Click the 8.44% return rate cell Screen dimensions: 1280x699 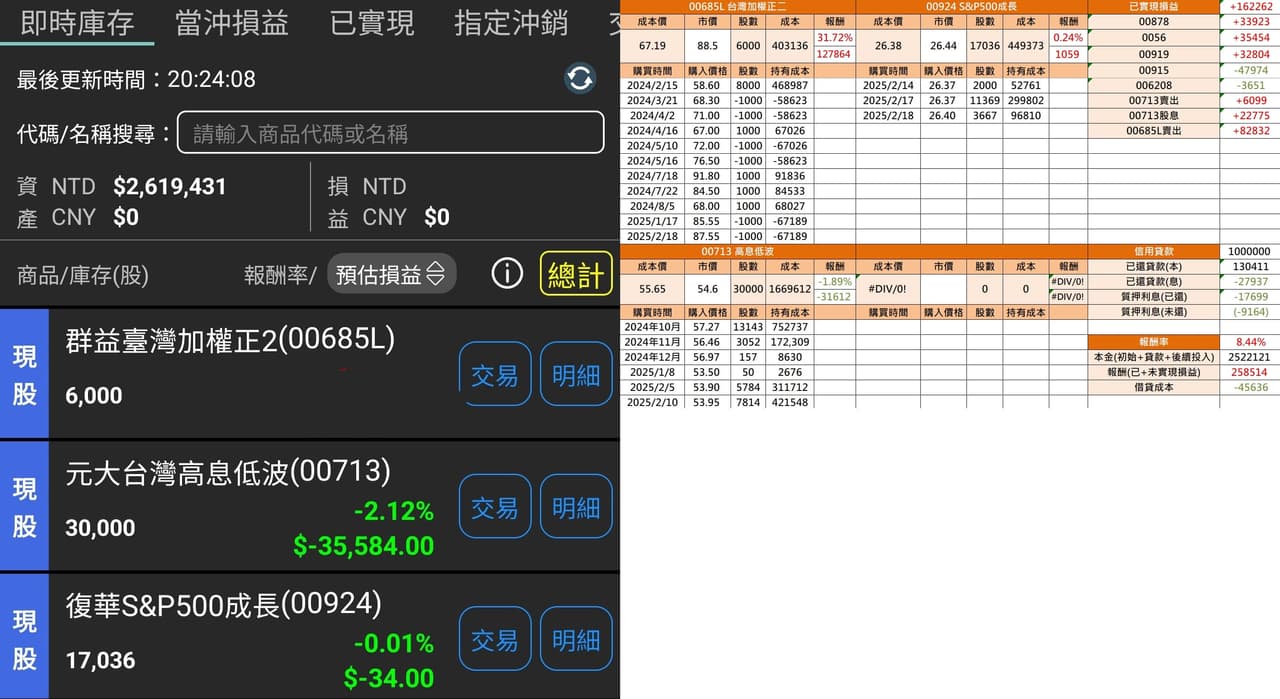(x=1250, y=341)
